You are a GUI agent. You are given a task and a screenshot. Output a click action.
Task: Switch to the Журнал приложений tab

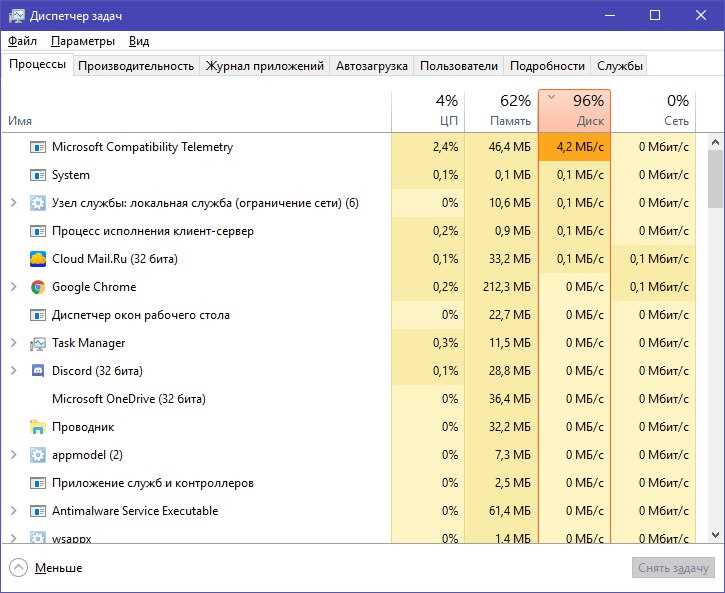[x=264, y=66]
